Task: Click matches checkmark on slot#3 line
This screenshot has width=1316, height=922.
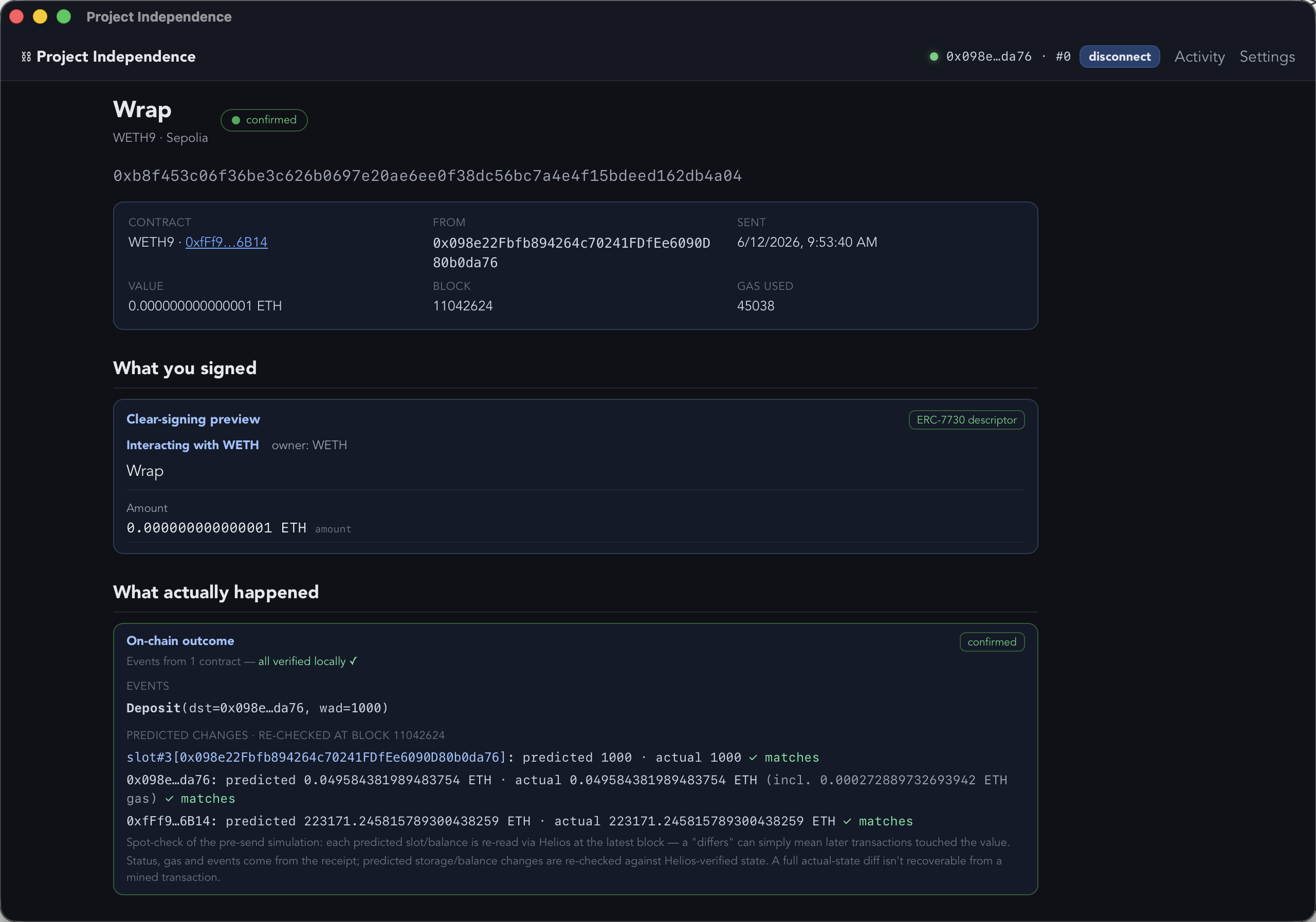Action: pyautogui.click(x=784, y=758)
